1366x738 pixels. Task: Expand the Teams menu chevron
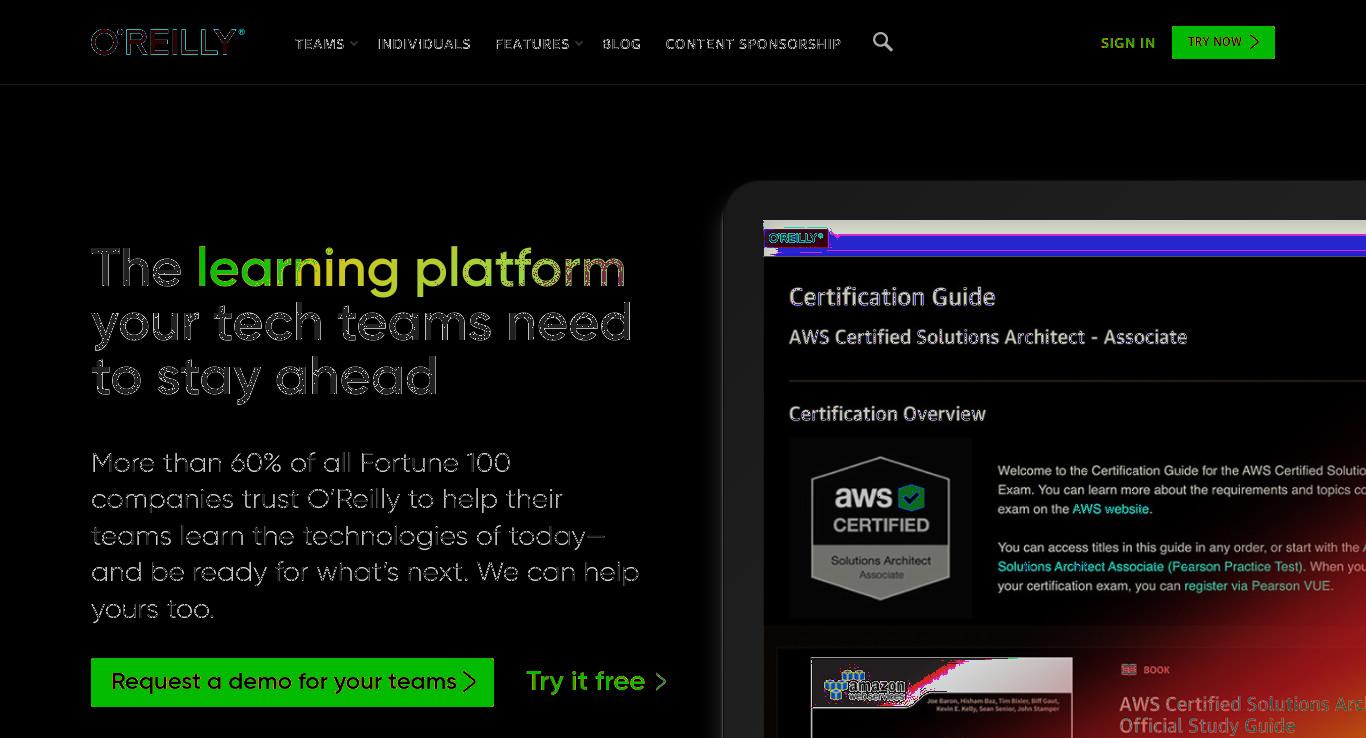[x=354, y=44]
